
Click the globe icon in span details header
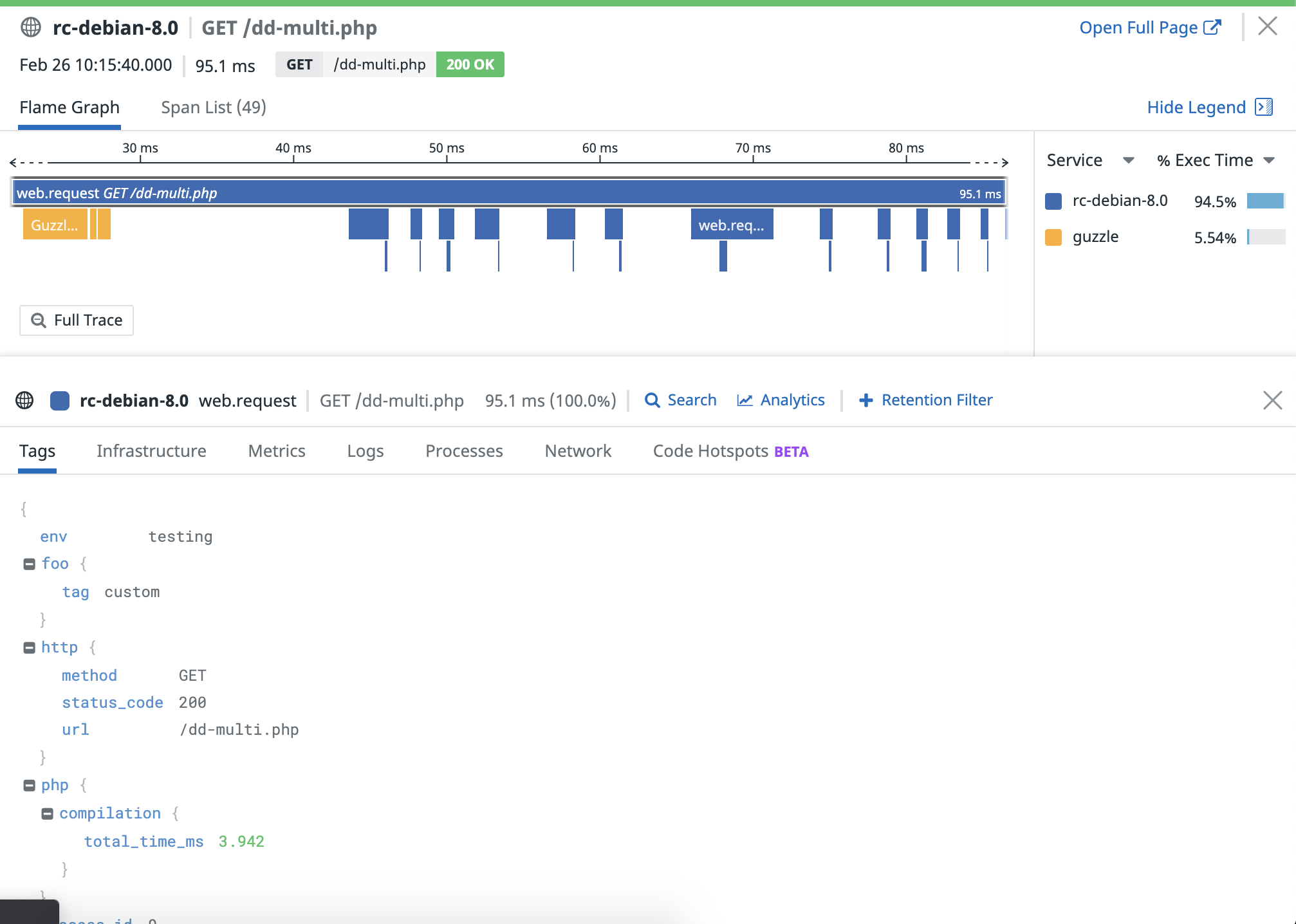pos(24,400)
